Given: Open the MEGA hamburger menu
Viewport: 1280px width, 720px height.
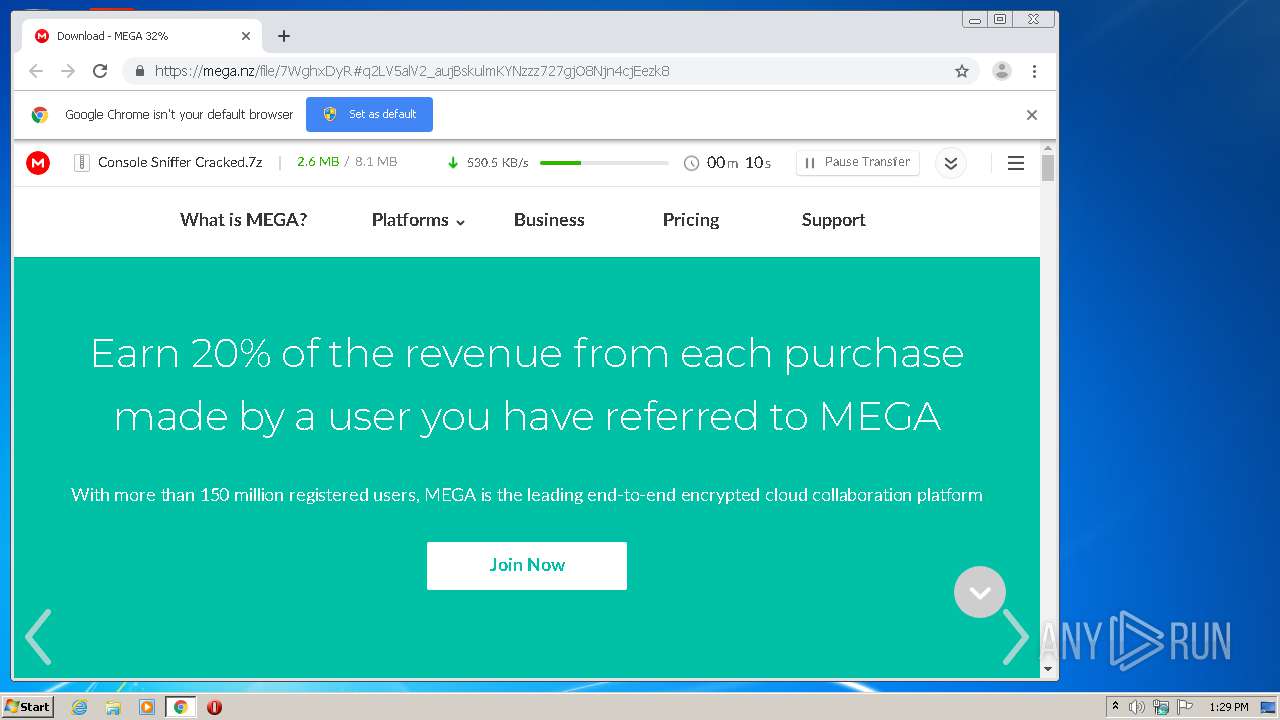Looking at the screenshot, I should 1016,163.
